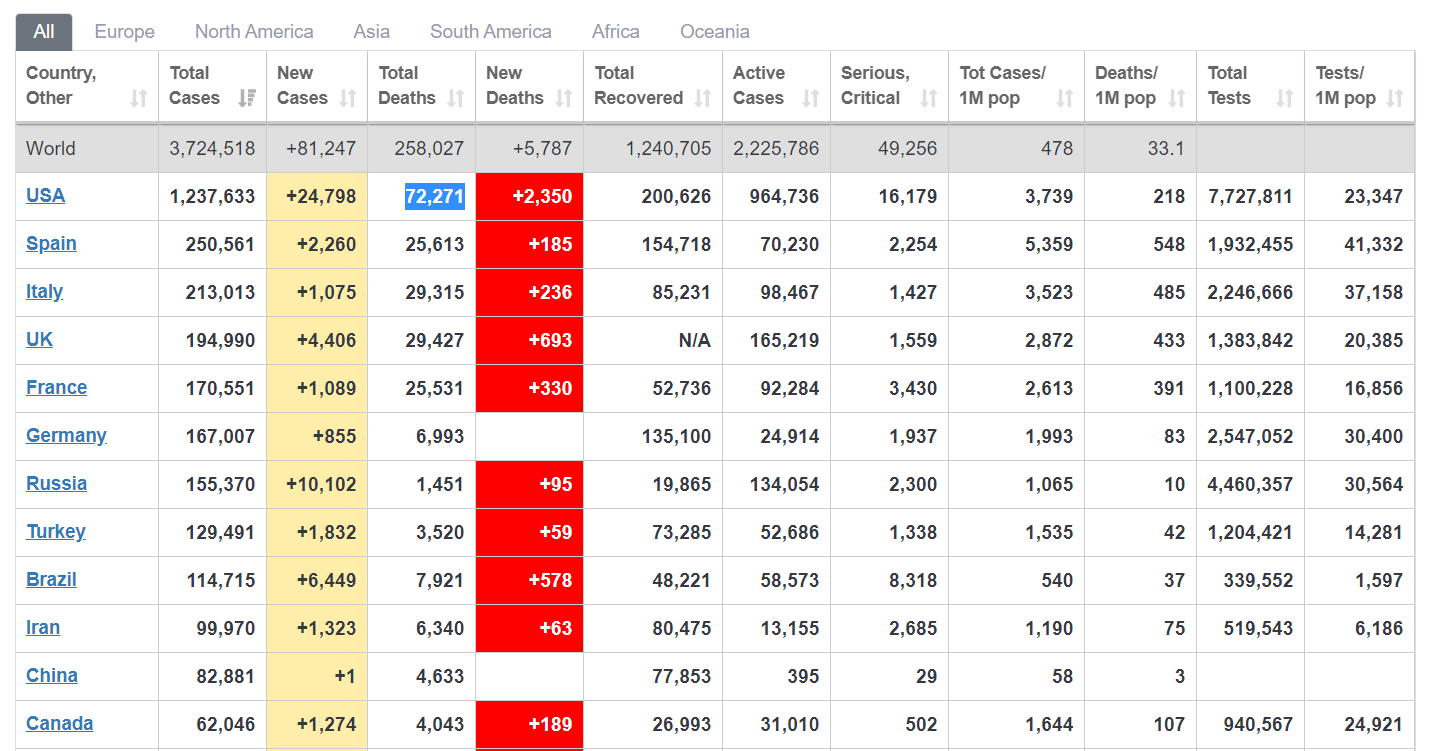The image size is (1443, 751).
Task: Click France total cases 170,551
Action: tap(220, 388)
